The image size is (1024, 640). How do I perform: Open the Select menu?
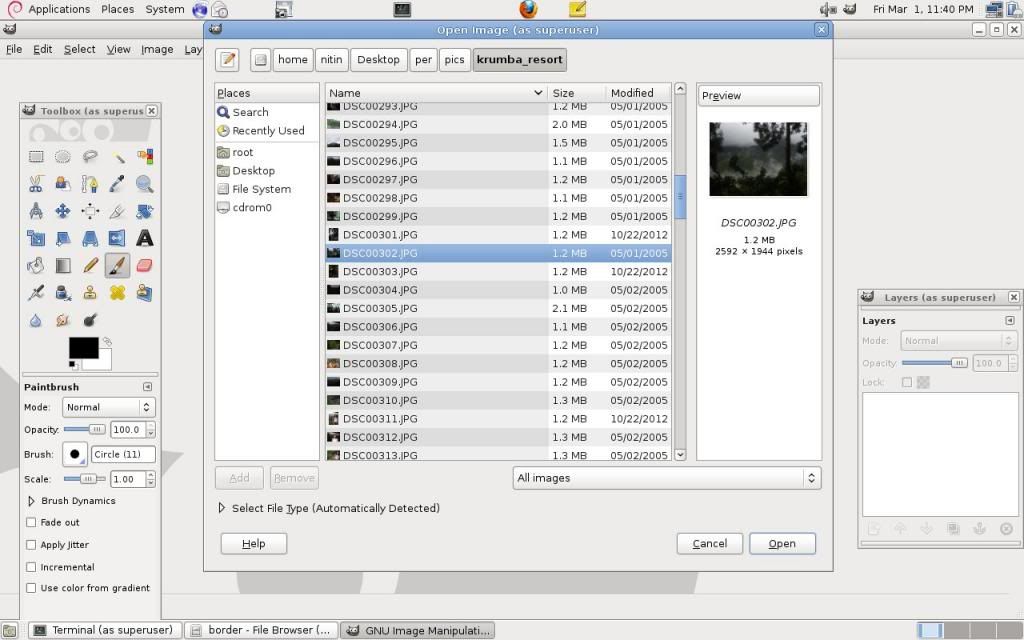tap(80, 49)
